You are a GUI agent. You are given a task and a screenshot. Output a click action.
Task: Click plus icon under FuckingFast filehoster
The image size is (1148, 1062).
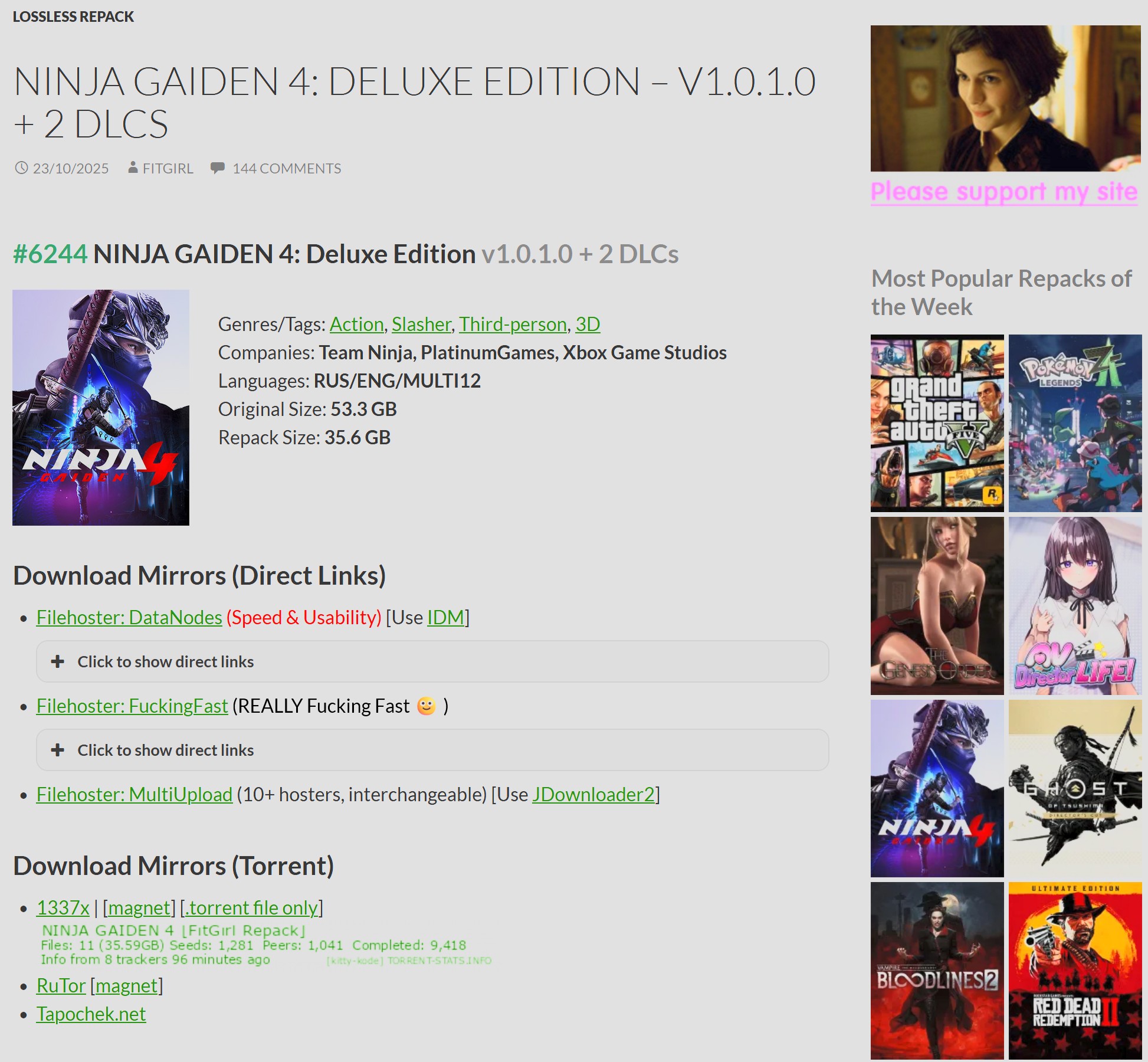pyautogui.click(x=58, y=750)
